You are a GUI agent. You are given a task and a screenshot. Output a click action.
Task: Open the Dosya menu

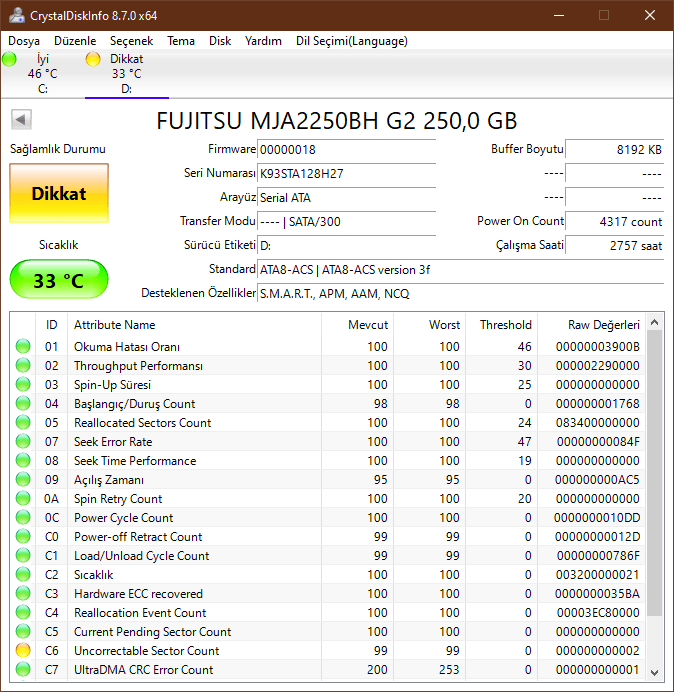(24, 41)
